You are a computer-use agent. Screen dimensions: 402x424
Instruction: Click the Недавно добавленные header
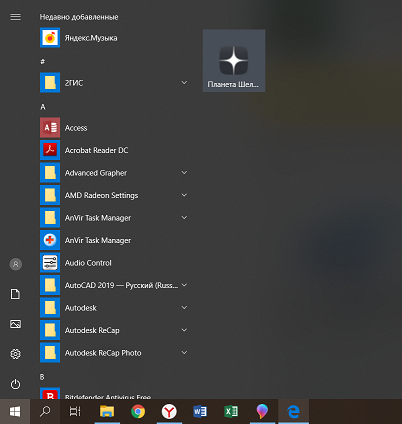click(79, 17)
